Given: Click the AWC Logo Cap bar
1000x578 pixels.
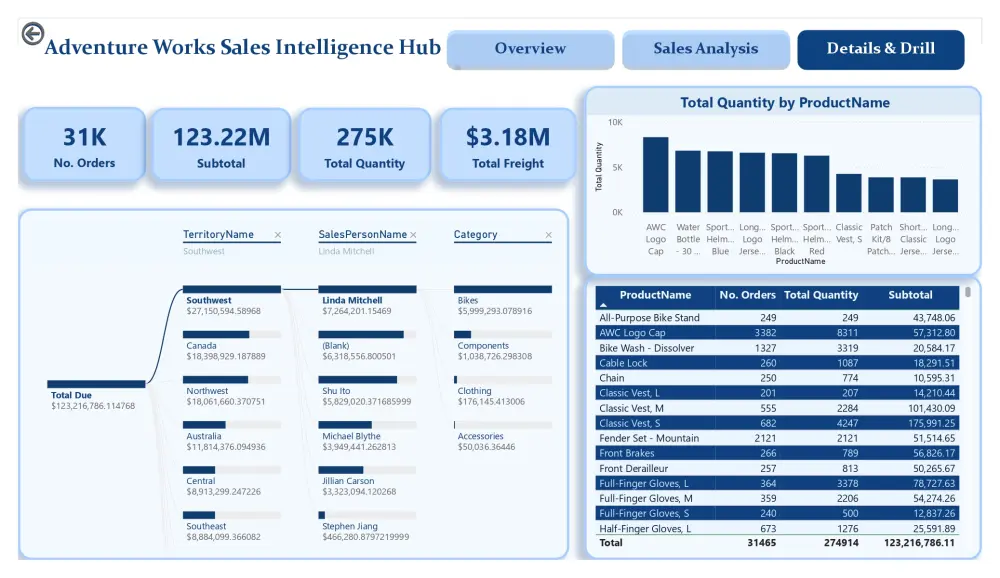Looking at the screenshot, I should click(x=656, y=174).
